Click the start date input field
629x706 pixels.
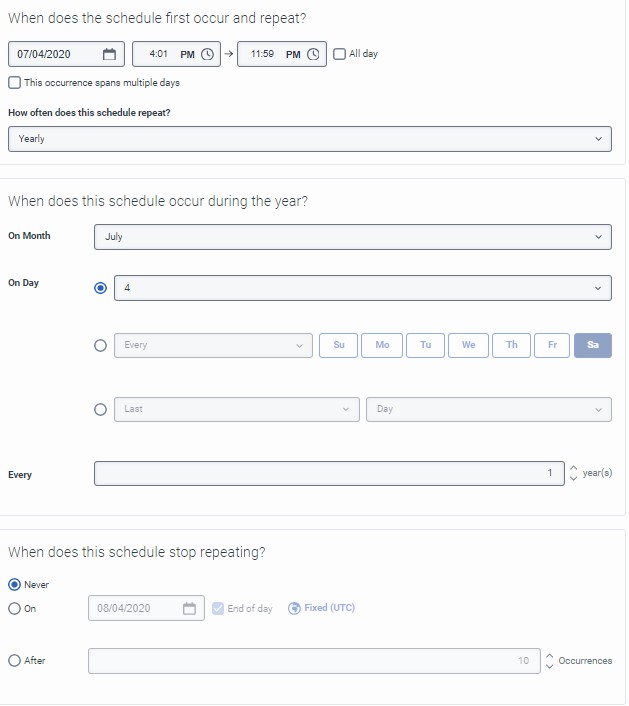tap(55, 54)
